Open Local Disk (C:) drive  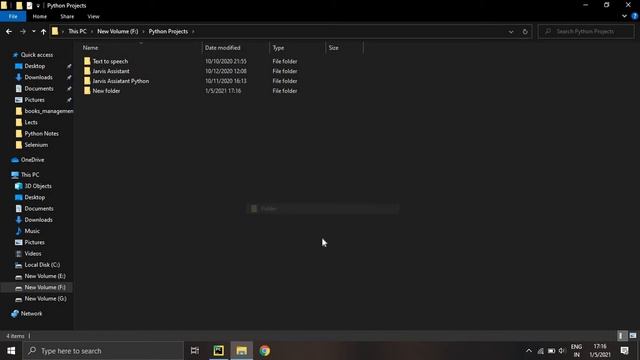(x=42, y=265)
